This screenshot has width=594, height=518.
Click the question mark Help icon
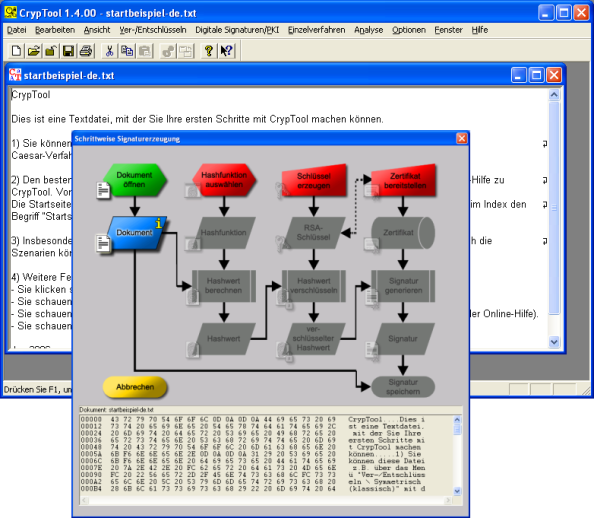pyautogui.click(x=208, y=51)
